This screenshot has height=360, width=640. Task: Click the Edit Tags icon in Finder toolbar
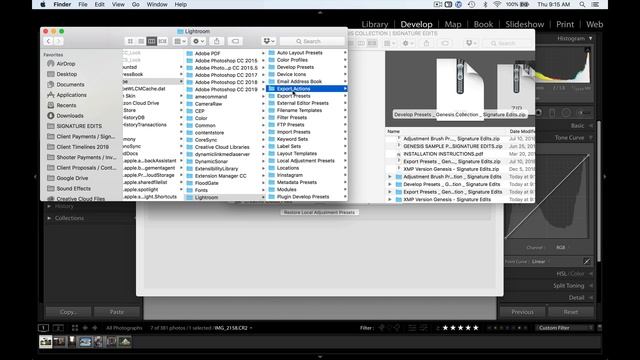pyautogui.click(x=236, y=41)
